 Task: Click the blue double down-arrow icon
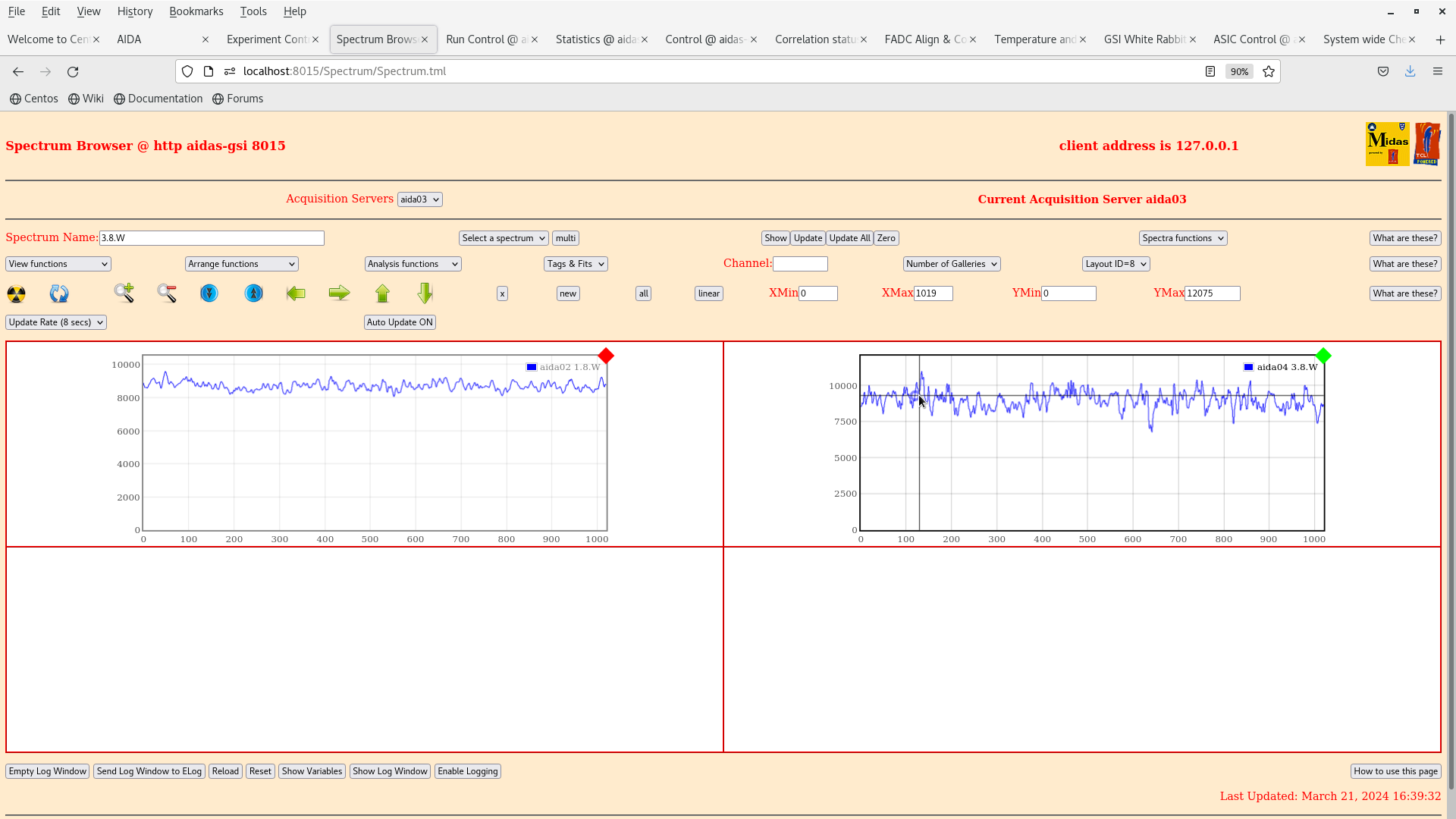point(209,293)
